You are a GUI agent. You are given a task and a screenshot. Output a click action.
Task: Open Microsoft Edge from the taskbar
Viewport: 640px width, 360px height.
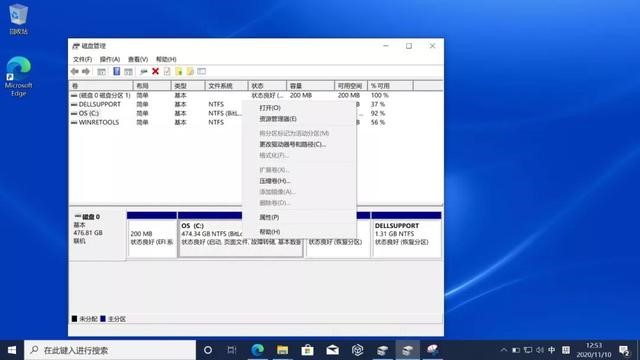[258, 350]
